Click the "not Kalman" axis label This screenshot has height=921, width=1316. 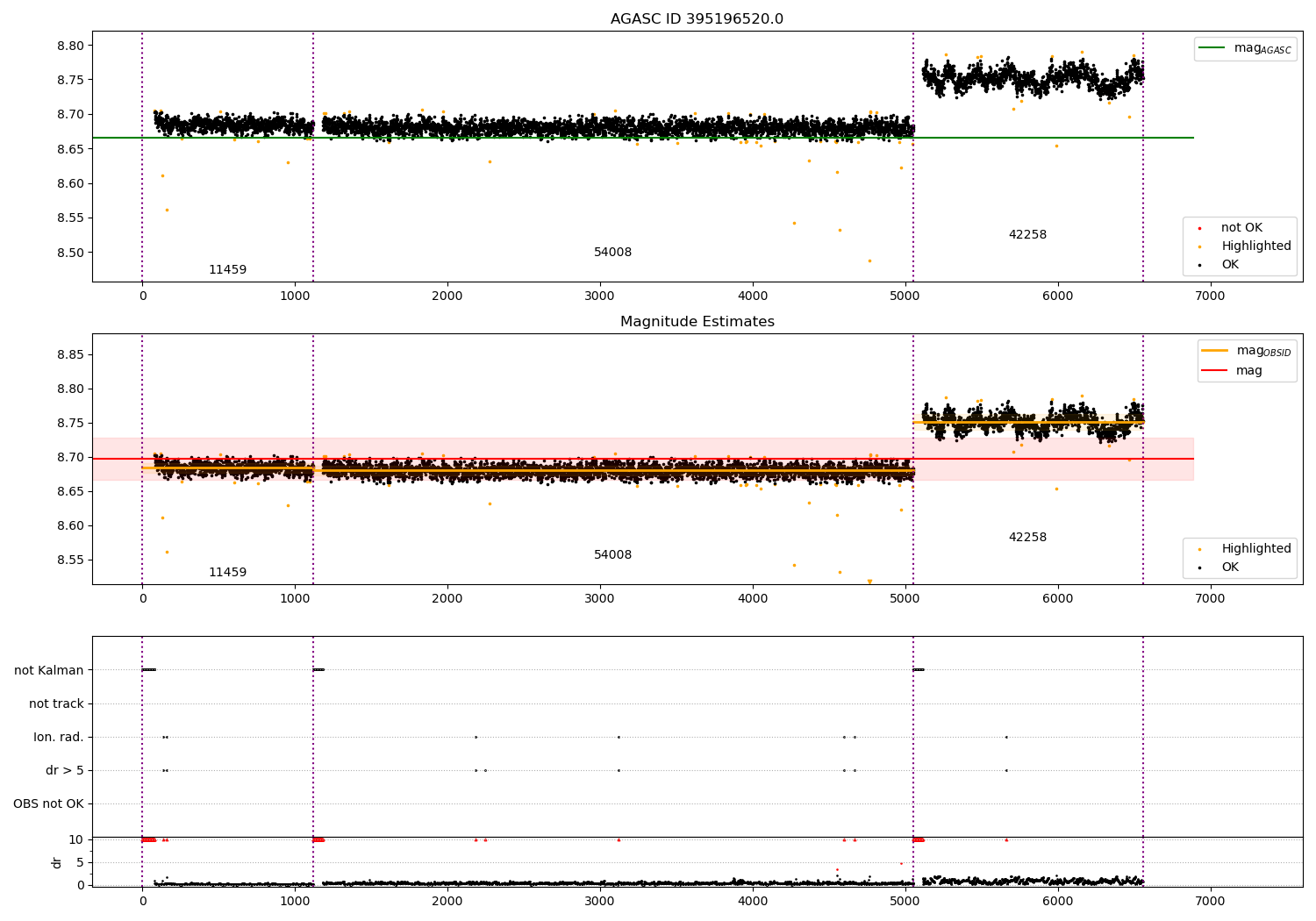pyautogui.click(x=49, y=670)
